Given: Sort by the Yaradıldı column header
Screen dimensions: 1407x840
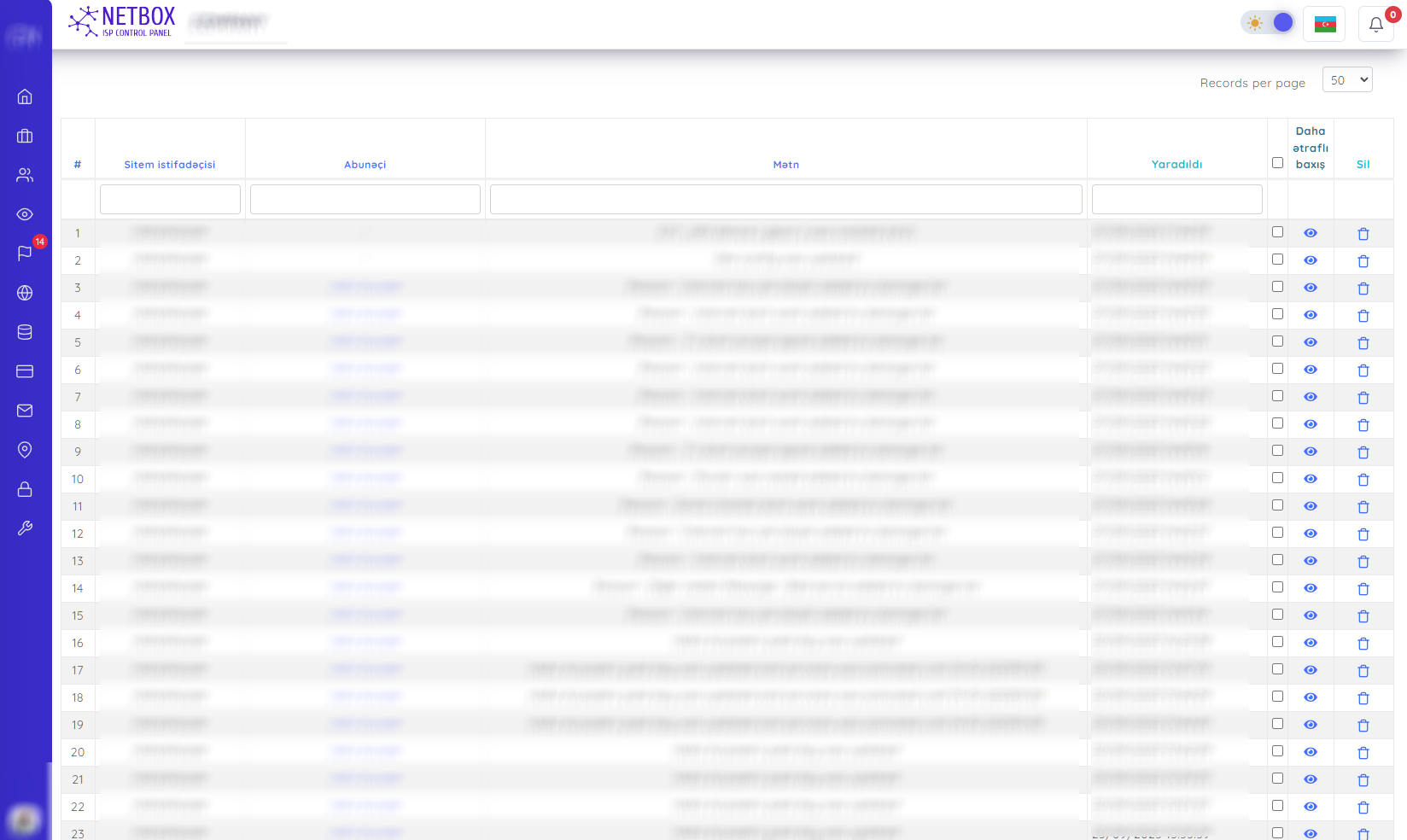Looking at the screenshot, I should 1176,165.
